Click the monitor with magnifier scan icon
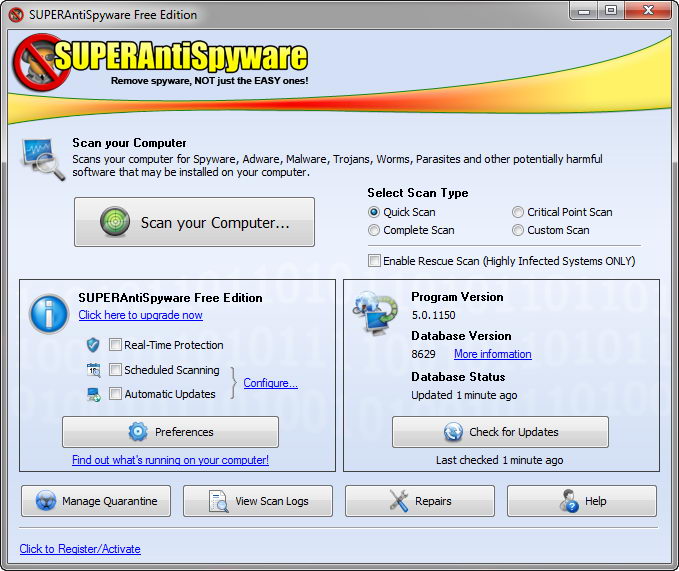This screenshot has width=679, height=571. 43,159
